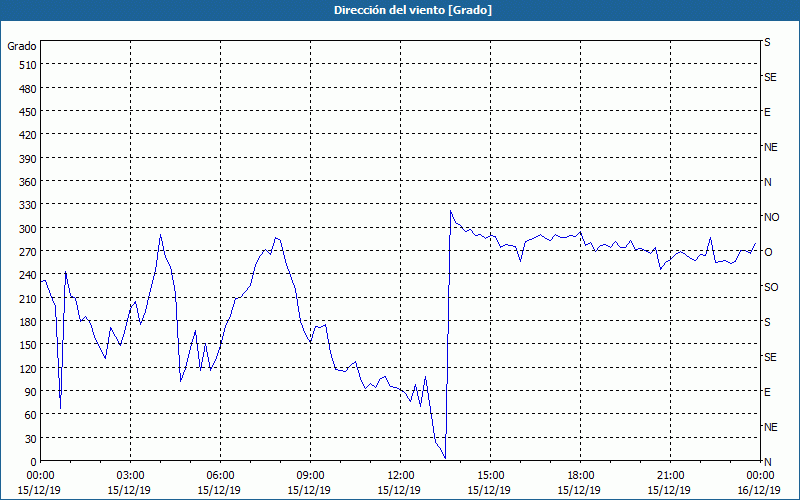
Task: Click the 06:00 time label on the x-axis
Action: (220, 476)
